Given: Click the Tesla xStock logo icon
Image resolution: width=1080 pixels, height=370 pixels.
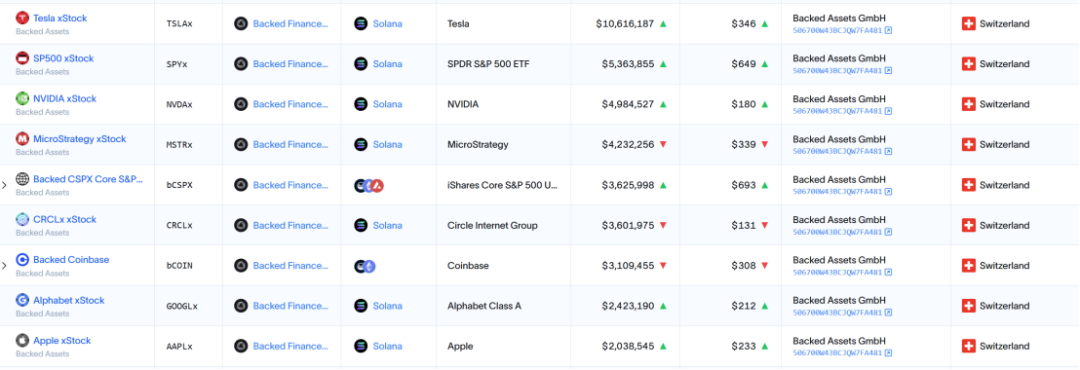Looking at the screenshot, I should click(22, 19).
